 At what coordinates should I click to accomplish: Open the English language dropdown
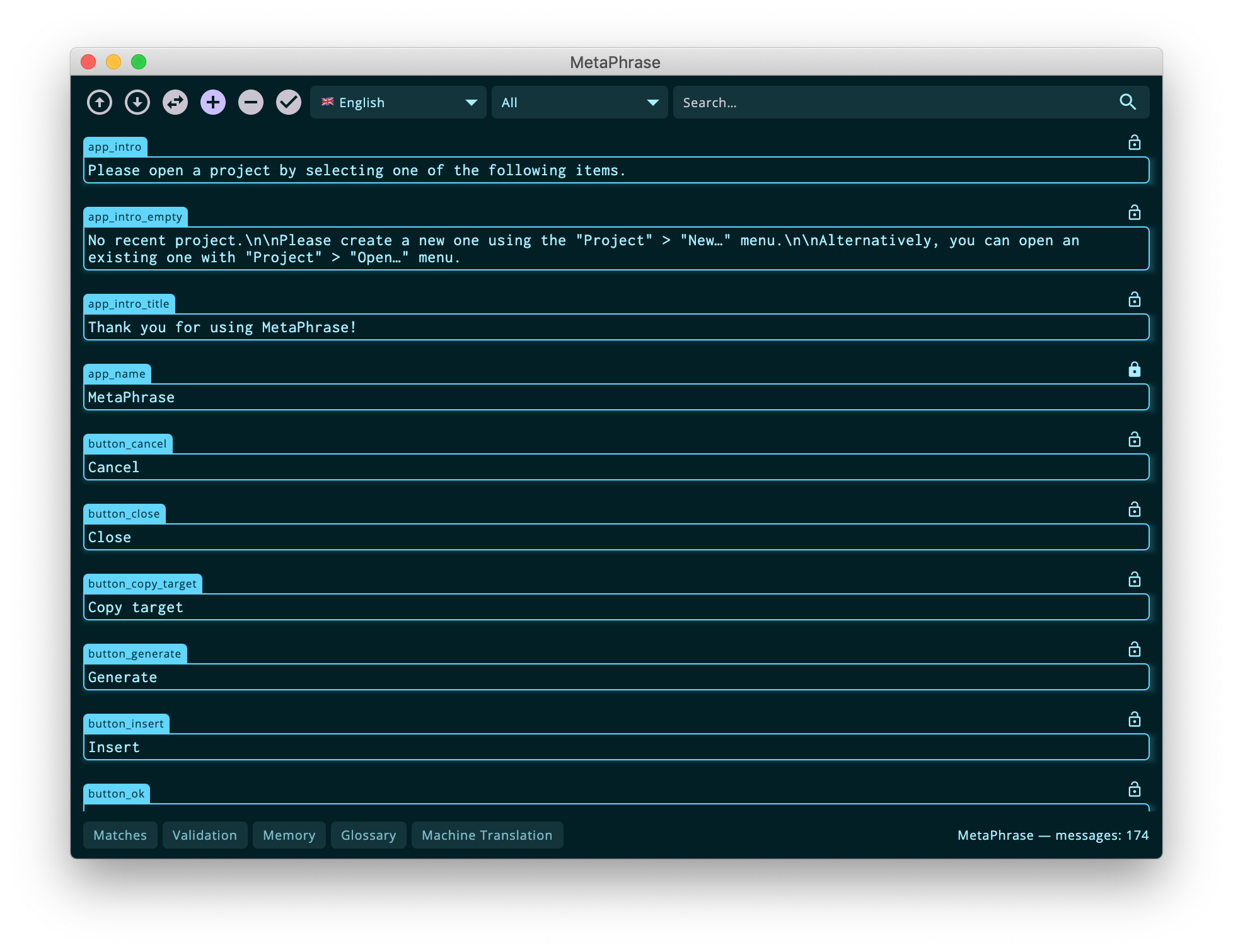398,102
